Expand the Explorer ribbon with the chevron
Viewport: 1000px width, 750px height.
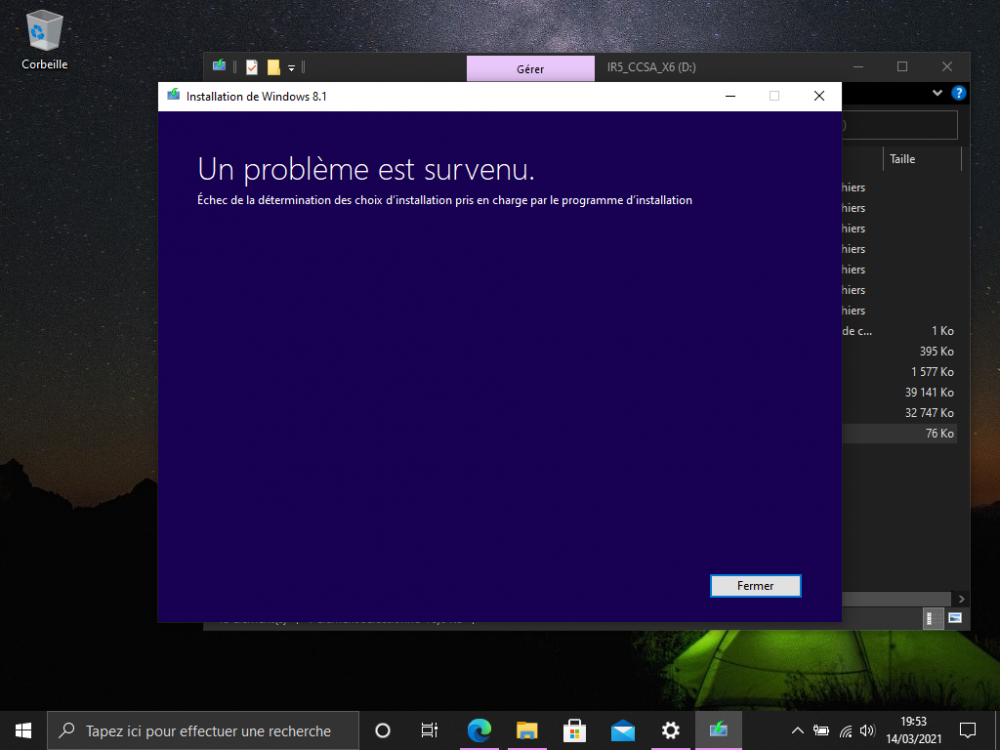point(937,93)
